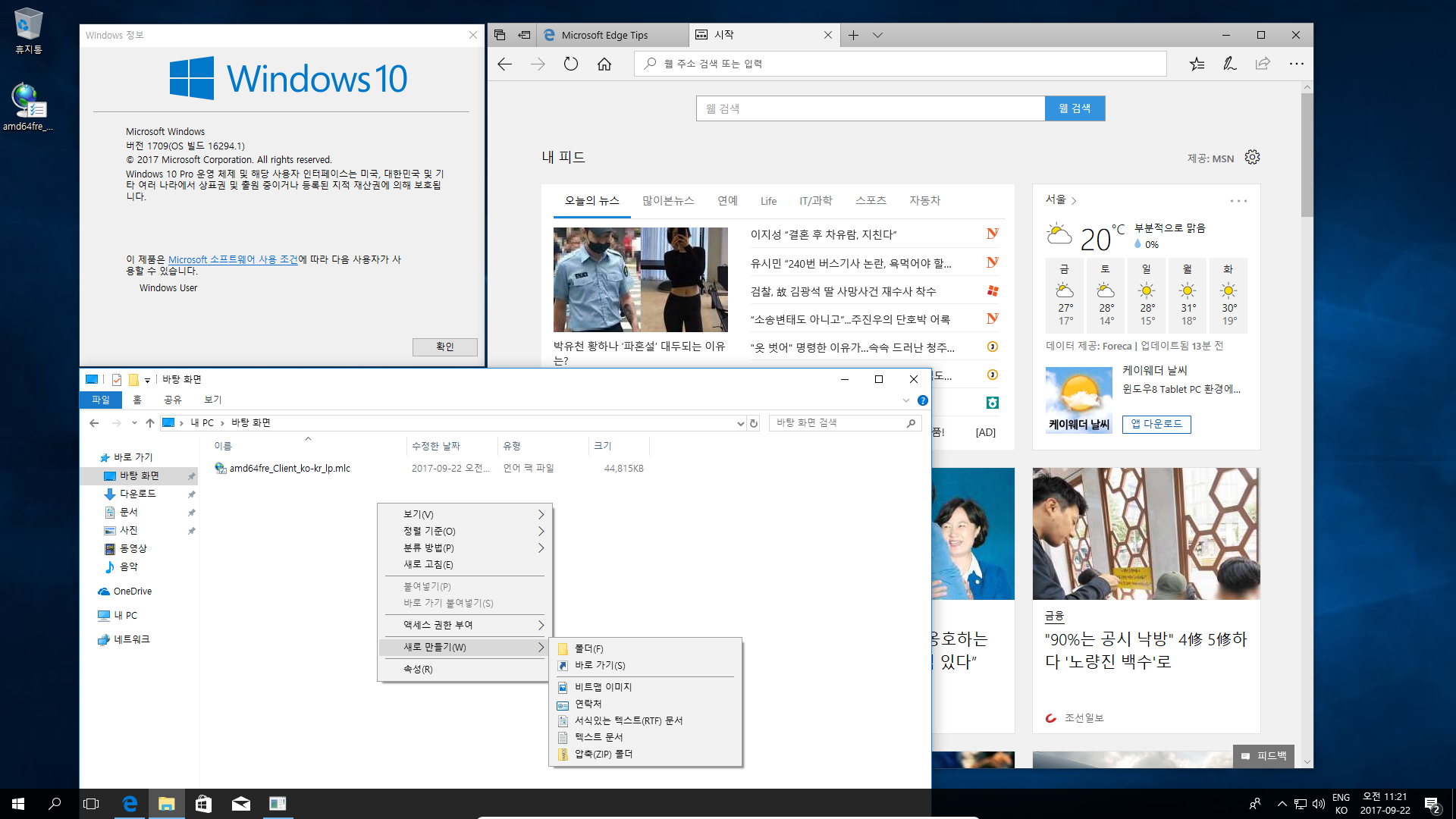Choose 비트맵 이미지 in new submenu

coord(645,687)
